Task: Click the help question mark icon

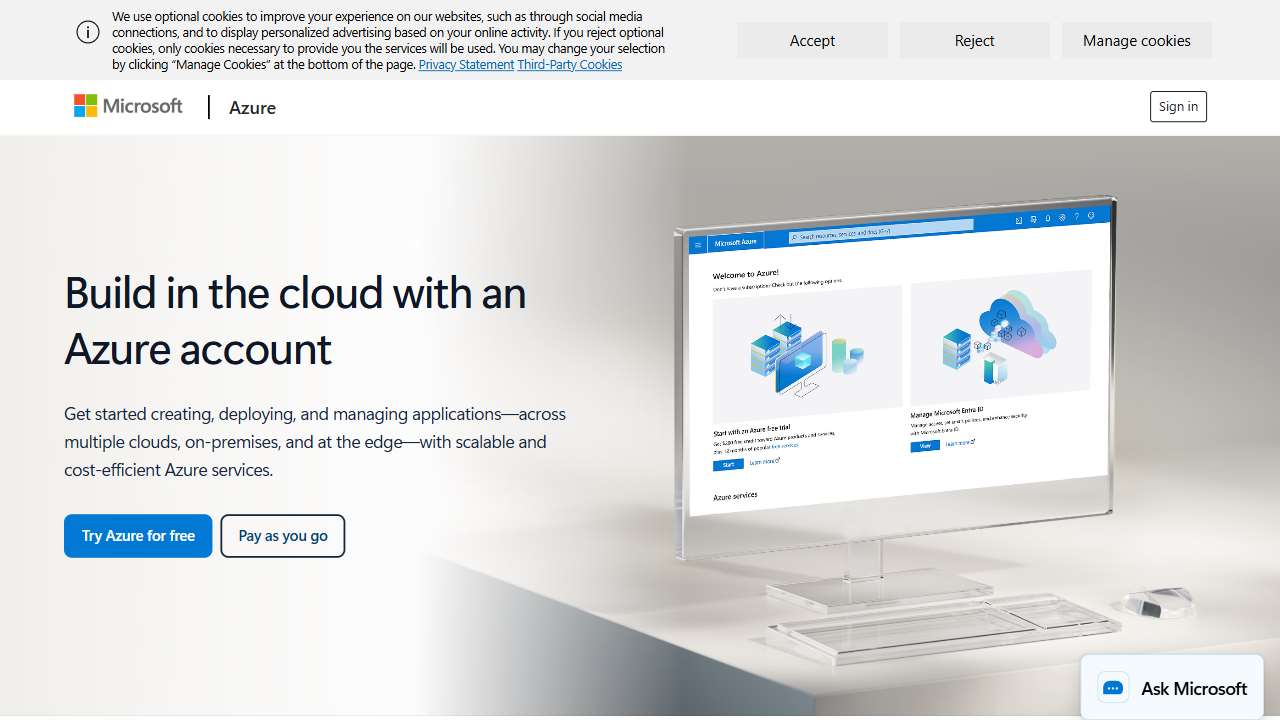Action: (1077, 217)
